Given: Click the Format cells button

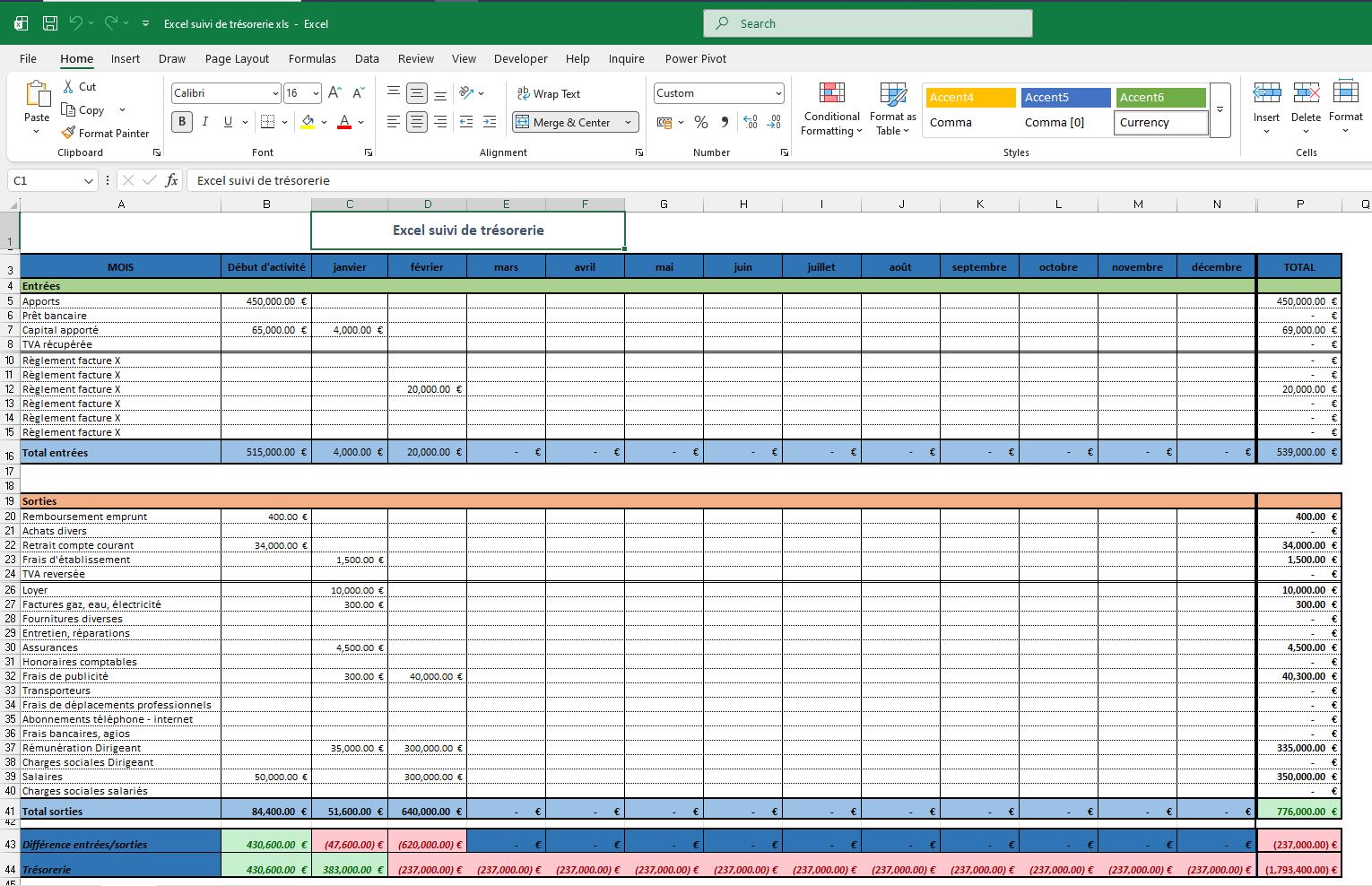Looking at the screenshot, I should [1345, 109].
